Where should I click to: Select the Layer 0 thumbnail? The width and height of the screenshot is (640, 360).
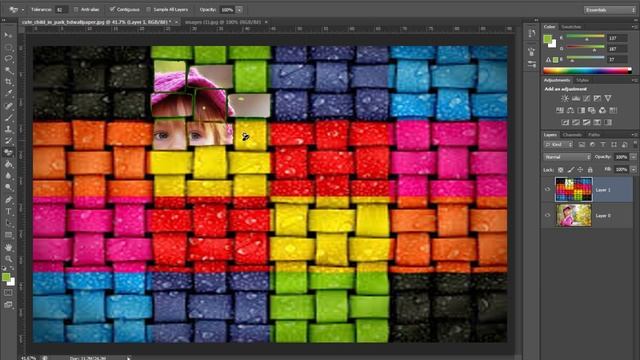[573, 215]
